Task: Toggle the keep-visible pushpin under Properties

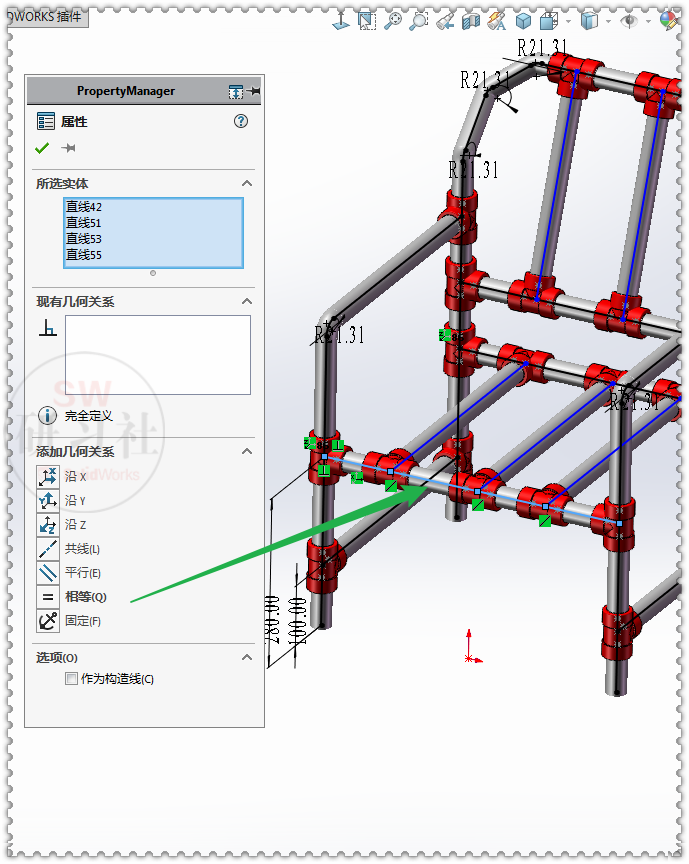Action: pos(68,148)
